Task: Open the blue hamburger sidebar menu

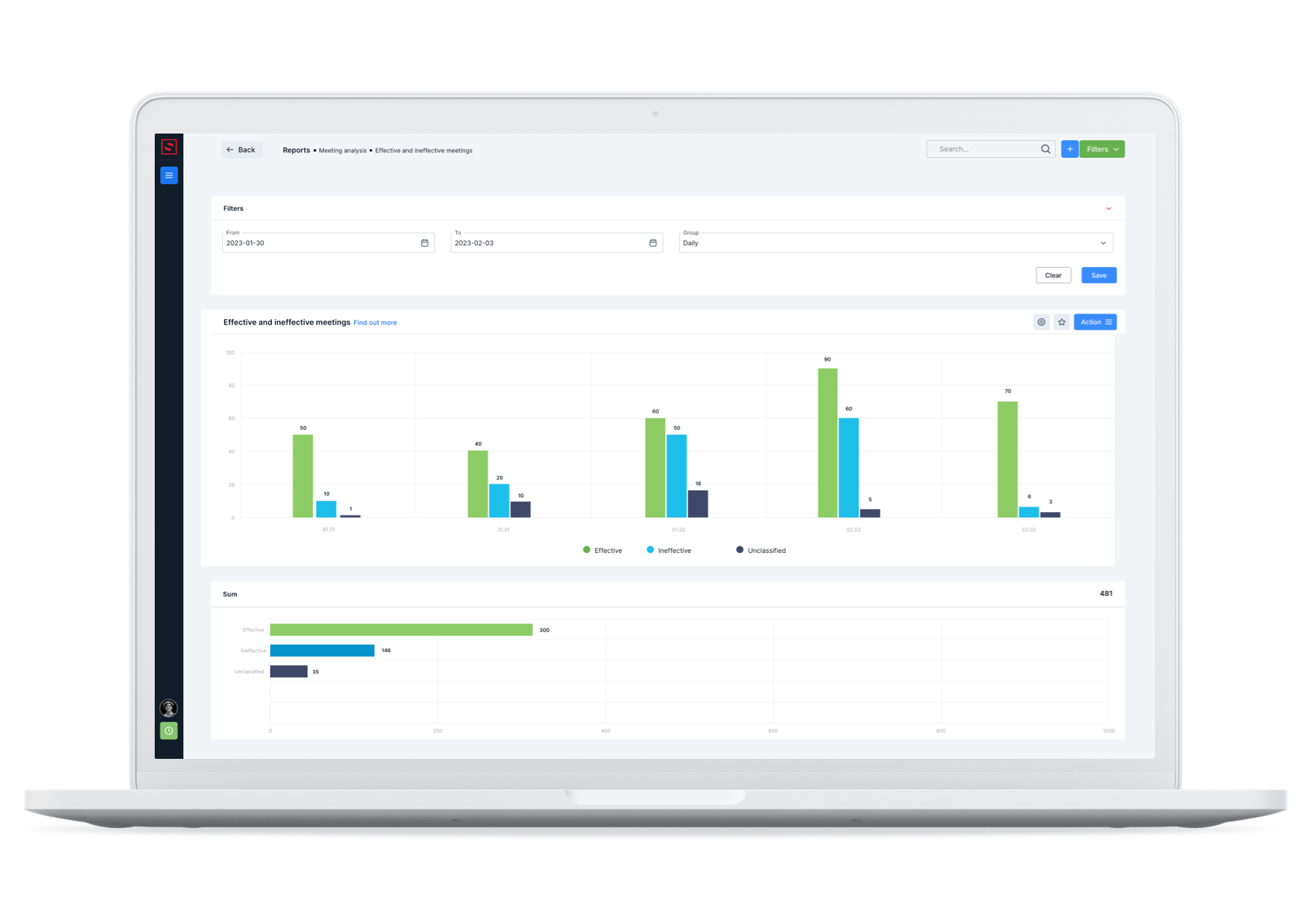Action: click(169, 175)
